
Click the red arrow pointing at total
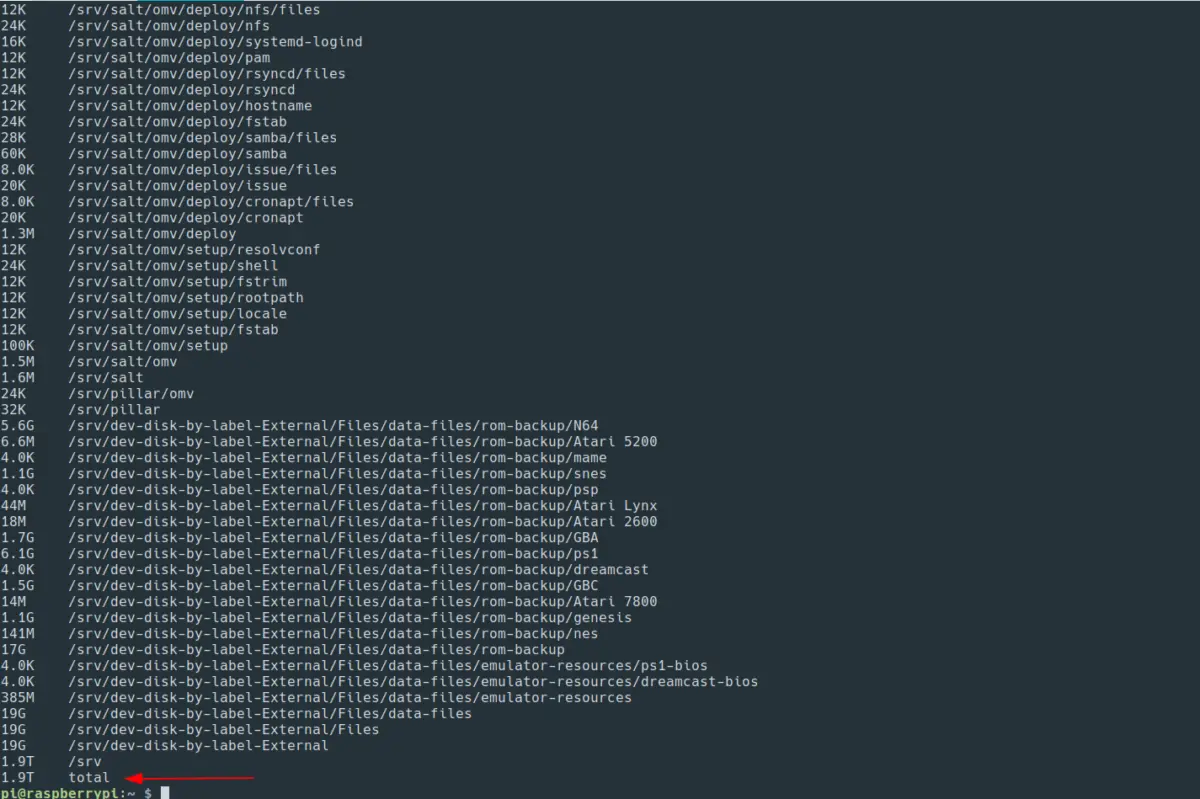coord(190,777)
